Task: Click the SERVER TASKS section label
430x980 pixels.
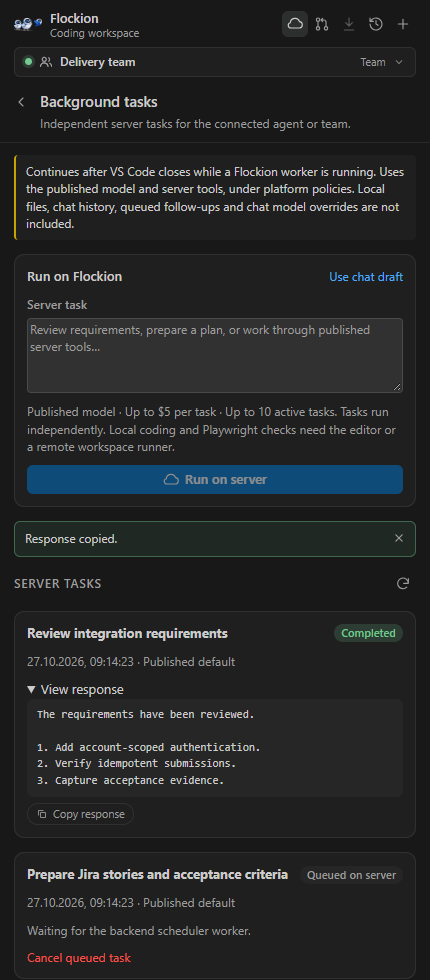Action: pyautogui.click(x=58, y=584)
